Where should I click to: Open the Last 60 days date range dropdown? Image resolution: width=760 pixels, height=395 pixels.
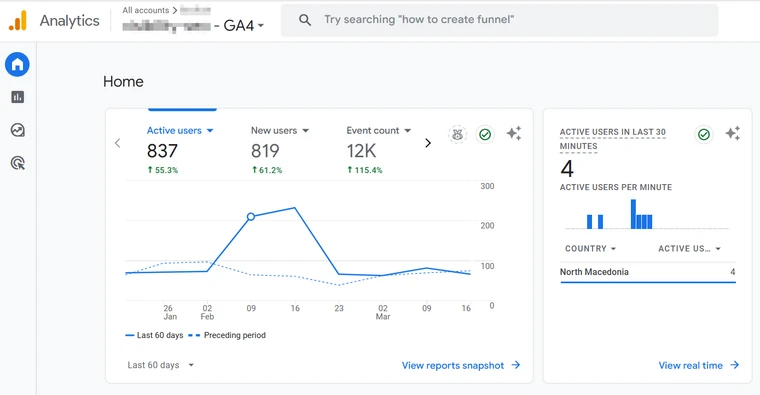(160, 365)
